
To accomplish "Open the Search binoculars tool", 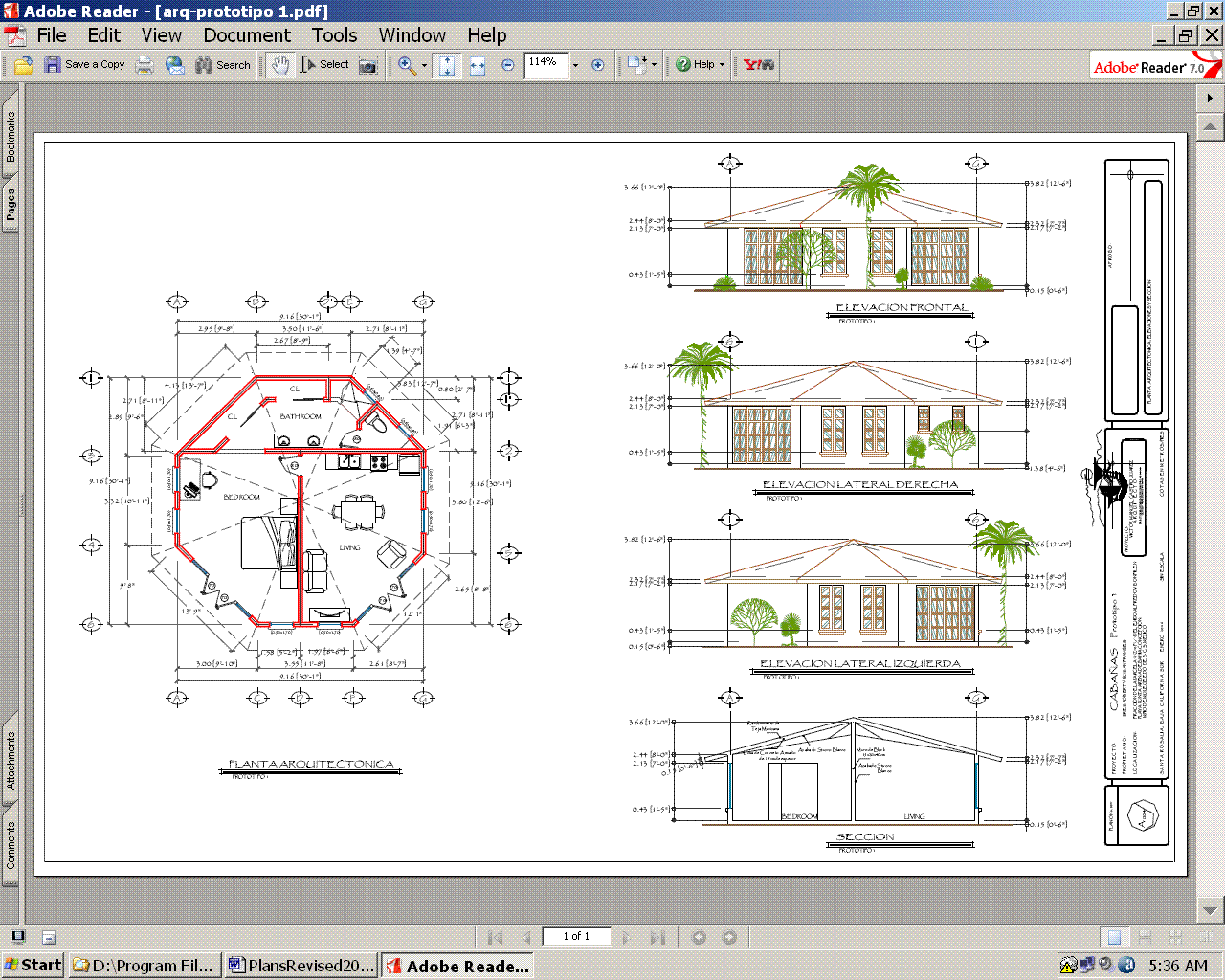I will pyautogui.click(x=223, y=65).
